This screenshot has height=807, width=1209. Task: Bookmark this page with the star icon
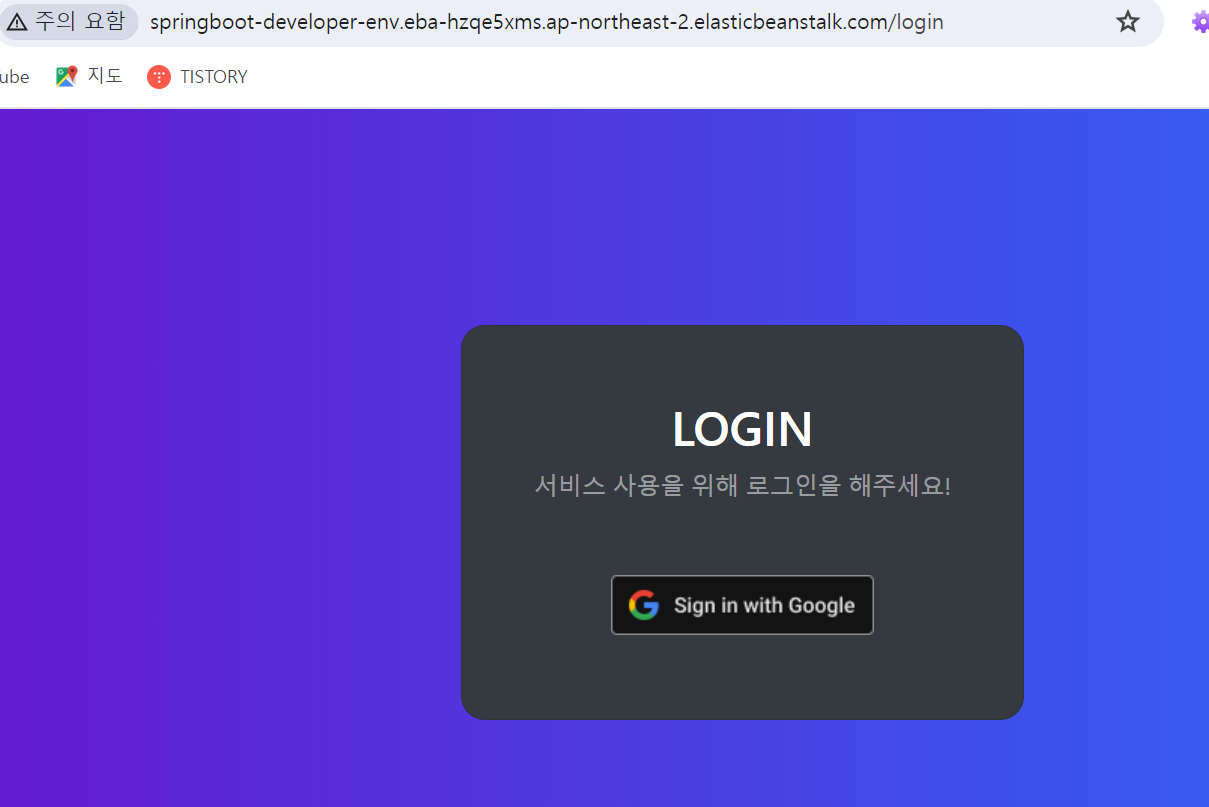click(1128, 22)
